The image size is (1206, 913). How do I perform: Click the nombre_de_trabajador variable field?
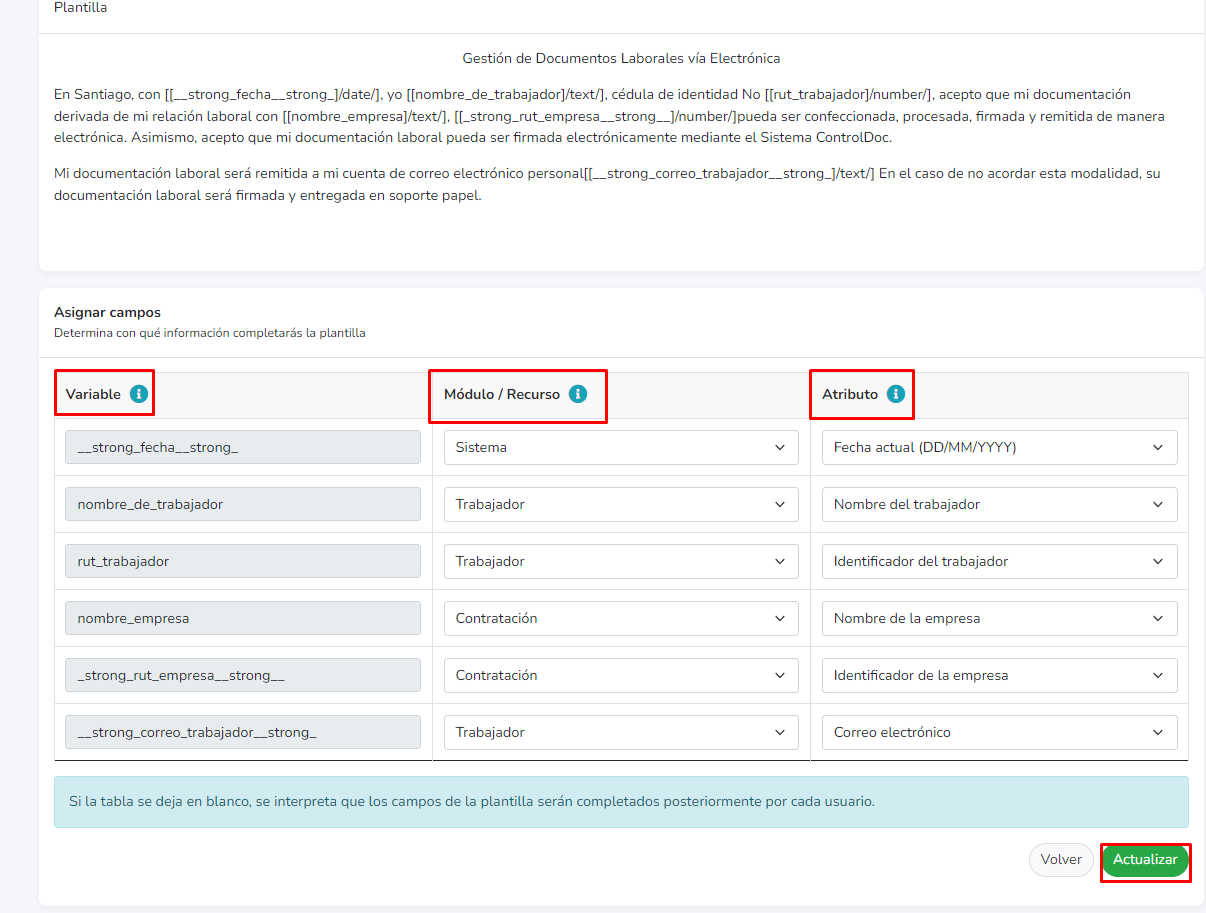tap(243, 504)
